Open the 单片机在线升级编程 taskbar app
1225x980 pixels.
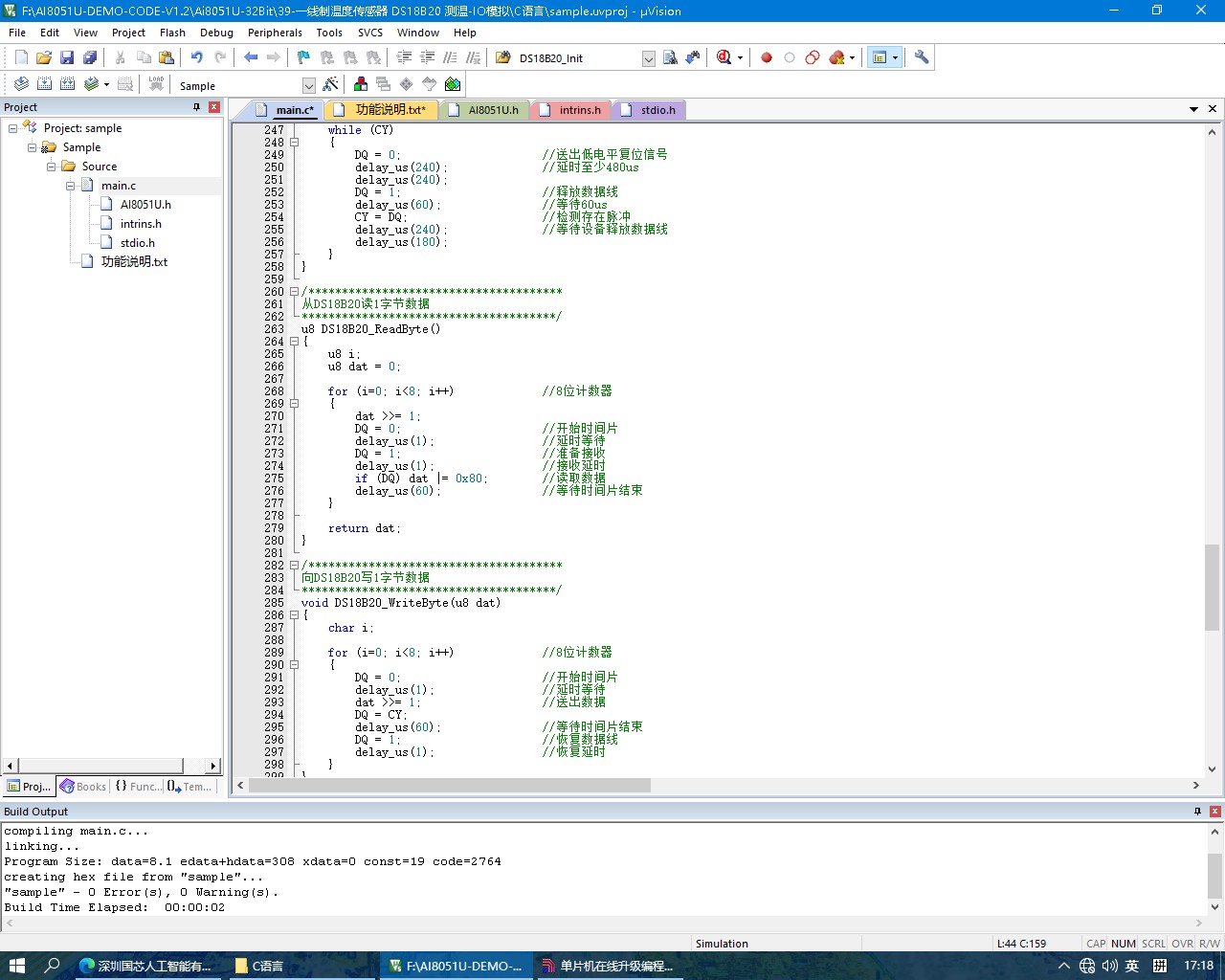(x=610, y=966)
